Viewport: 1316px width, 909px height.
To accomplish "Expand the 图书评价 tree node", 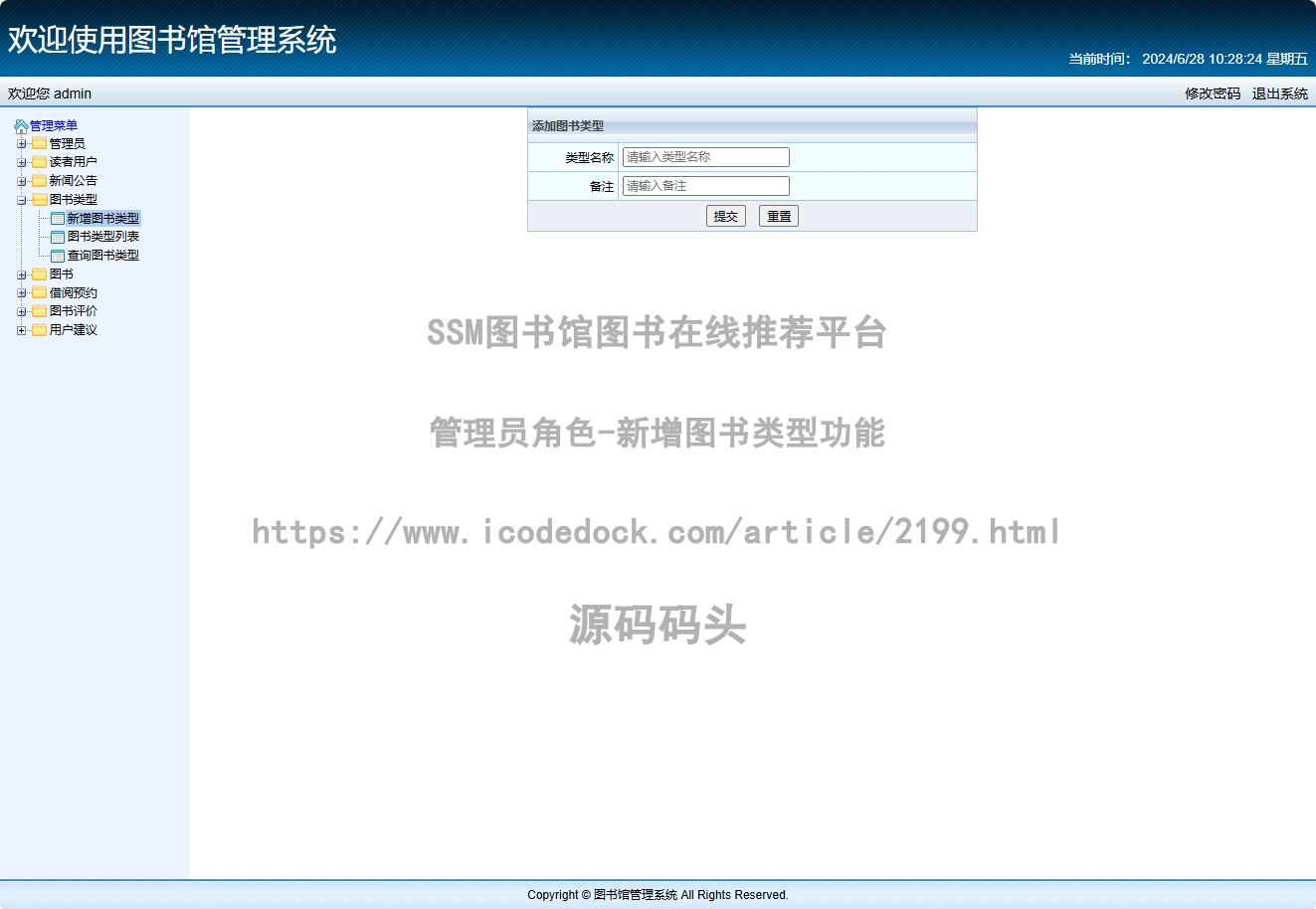I will tap(22, 311).
